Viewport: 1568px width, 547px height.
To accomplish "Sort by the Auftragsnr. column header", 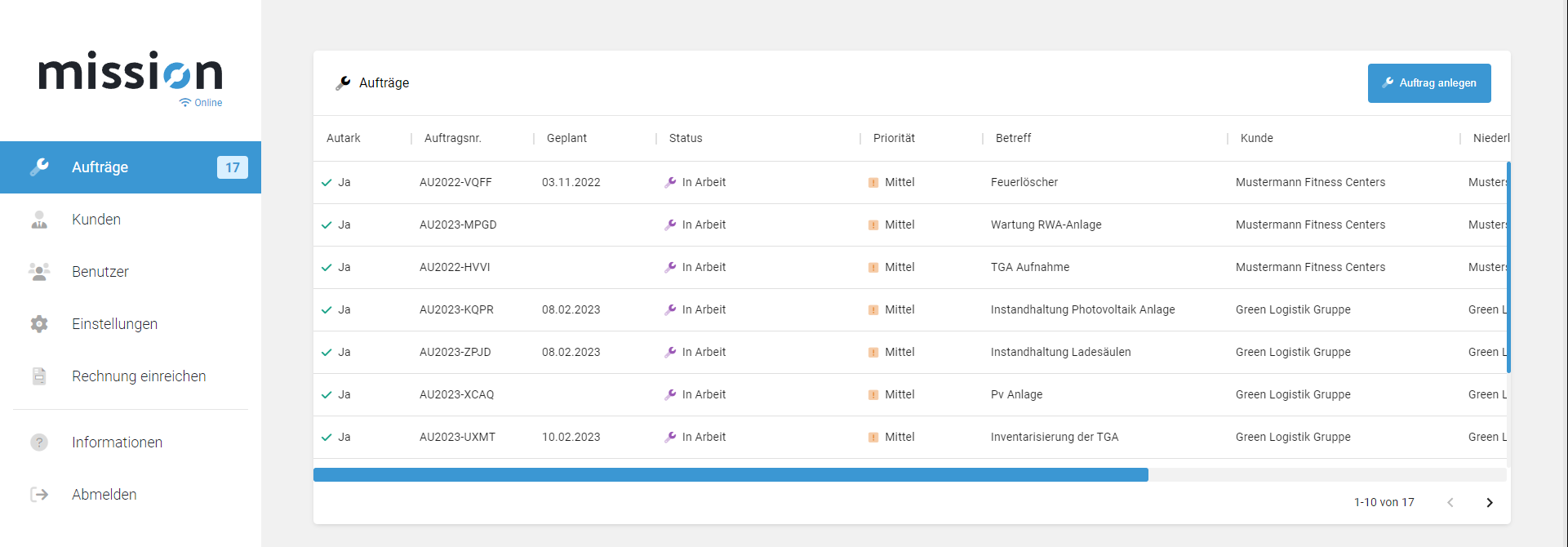I will tap(453, 139).
